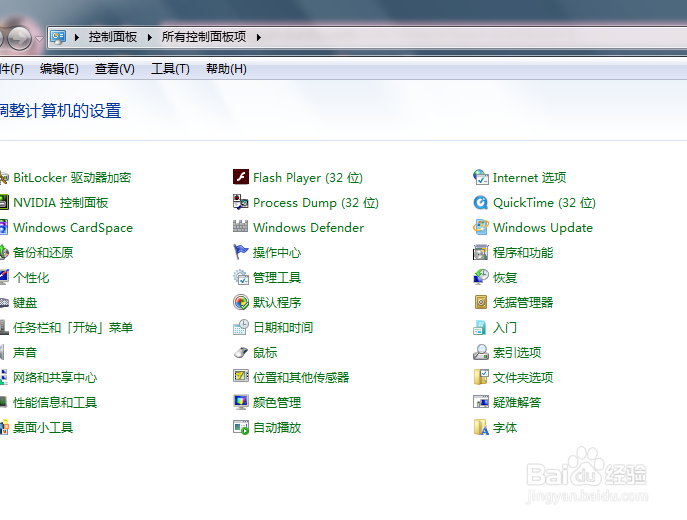The height and width of the screenshot is (520, 687).
Task: Click the 所有控制面板项 breadcrumb
Action: click(204, 37)
